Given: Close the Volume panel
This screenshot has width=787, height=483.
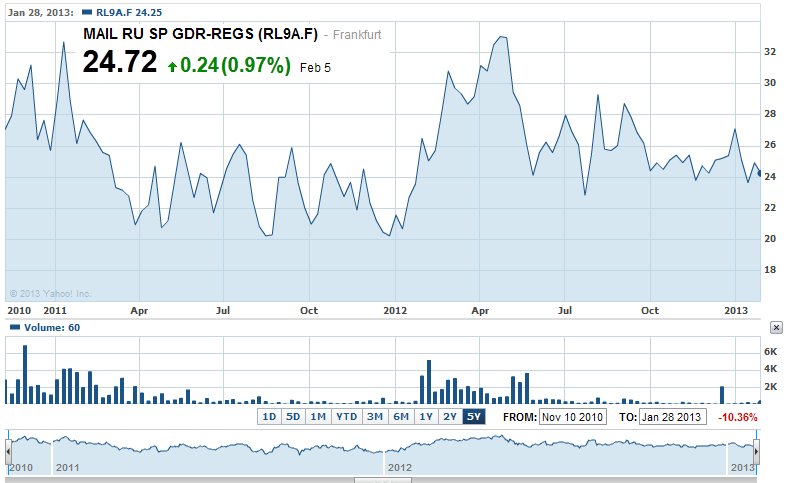Looking at the screenshot, I should point(776,328).
